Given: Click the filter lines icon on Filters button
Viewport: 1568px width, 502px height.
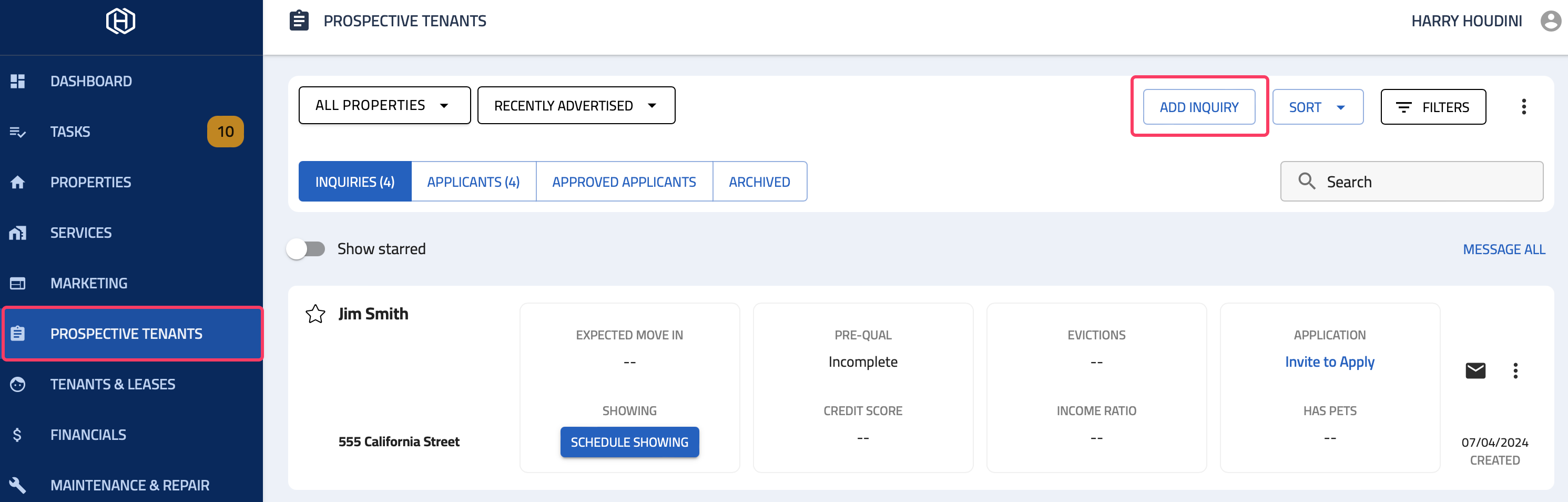Looking at the screenshot, I should coord(1403,107).
